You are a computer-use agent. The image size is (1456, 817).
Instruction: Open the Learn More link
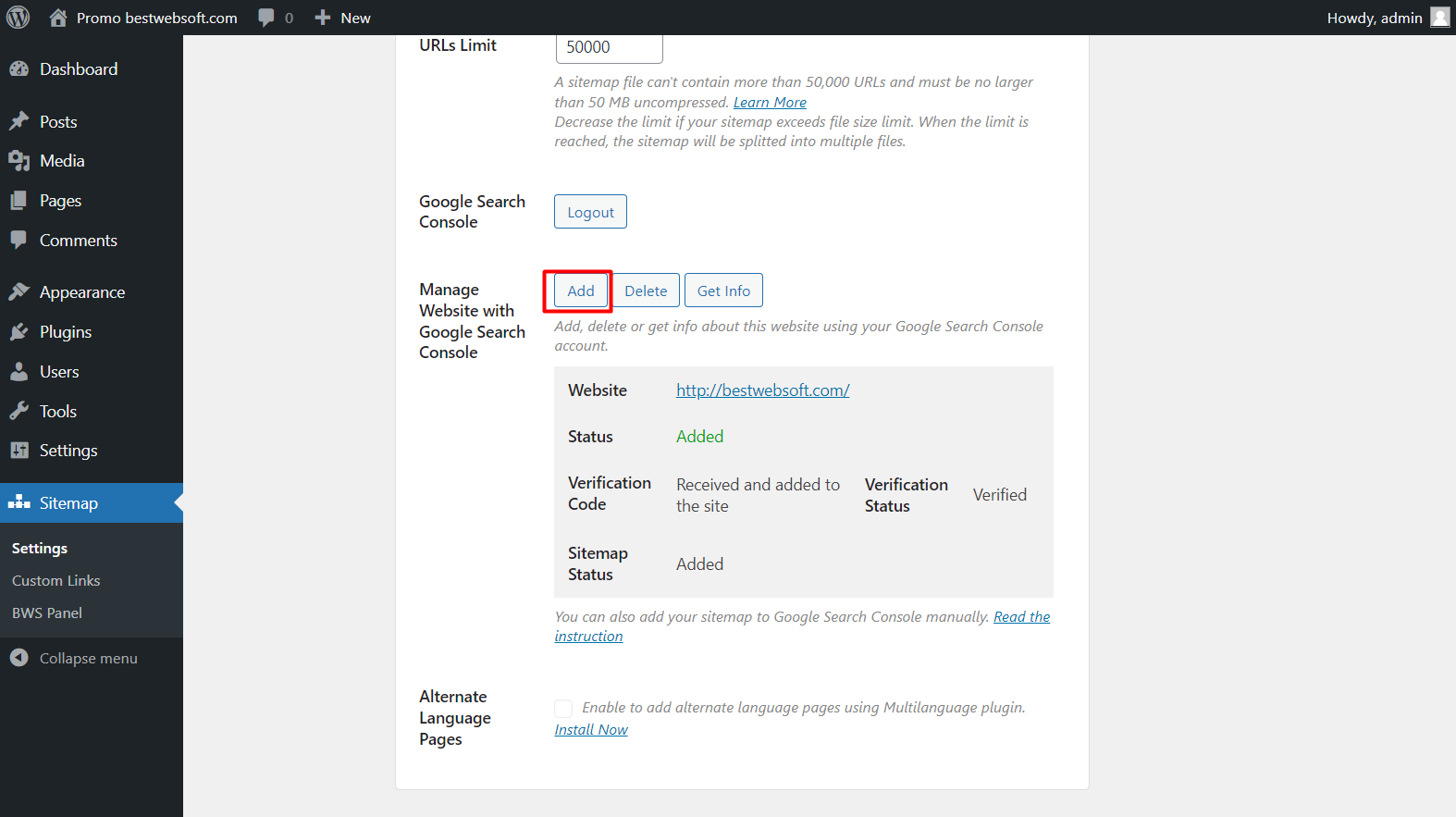[x=770, y=103]
